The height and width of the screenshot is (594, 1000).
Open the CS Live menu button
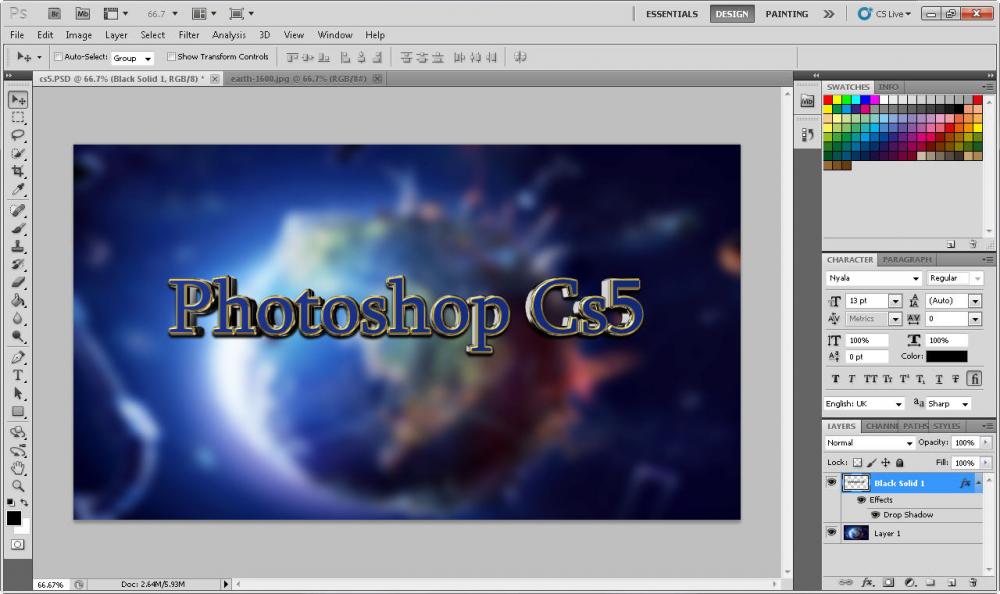(x=884, y=13)
